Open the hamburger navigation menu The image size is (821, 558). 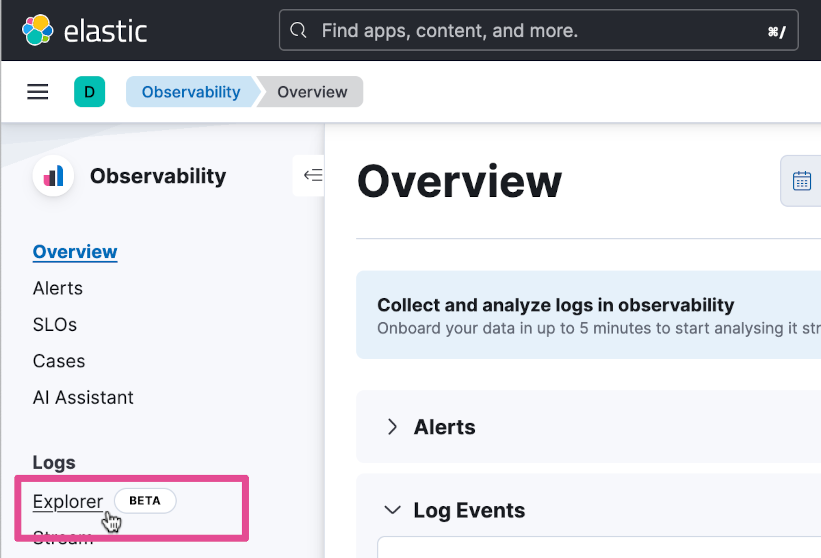click(x=38, y=92)
